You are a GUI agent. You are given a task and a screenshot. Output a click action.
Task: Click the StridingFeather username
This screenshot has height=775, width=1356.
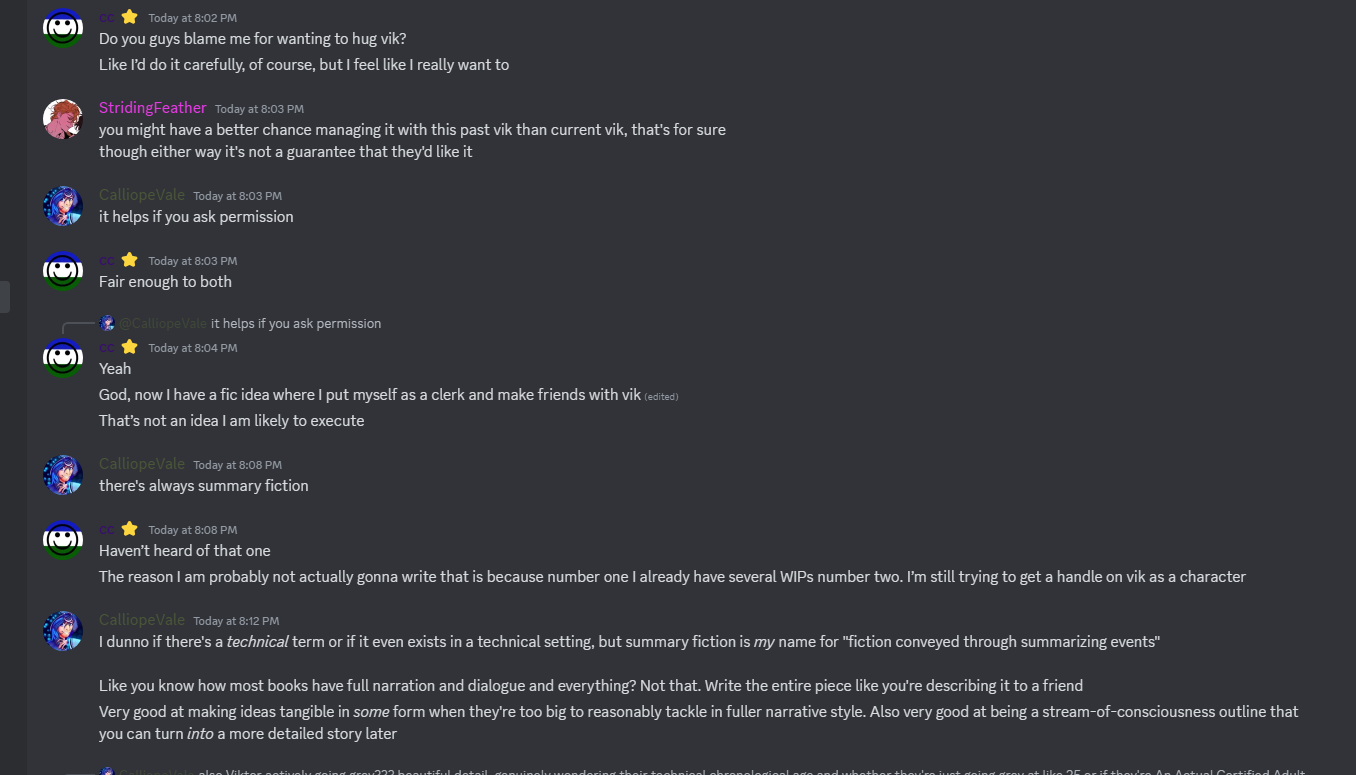pos(152,108)
